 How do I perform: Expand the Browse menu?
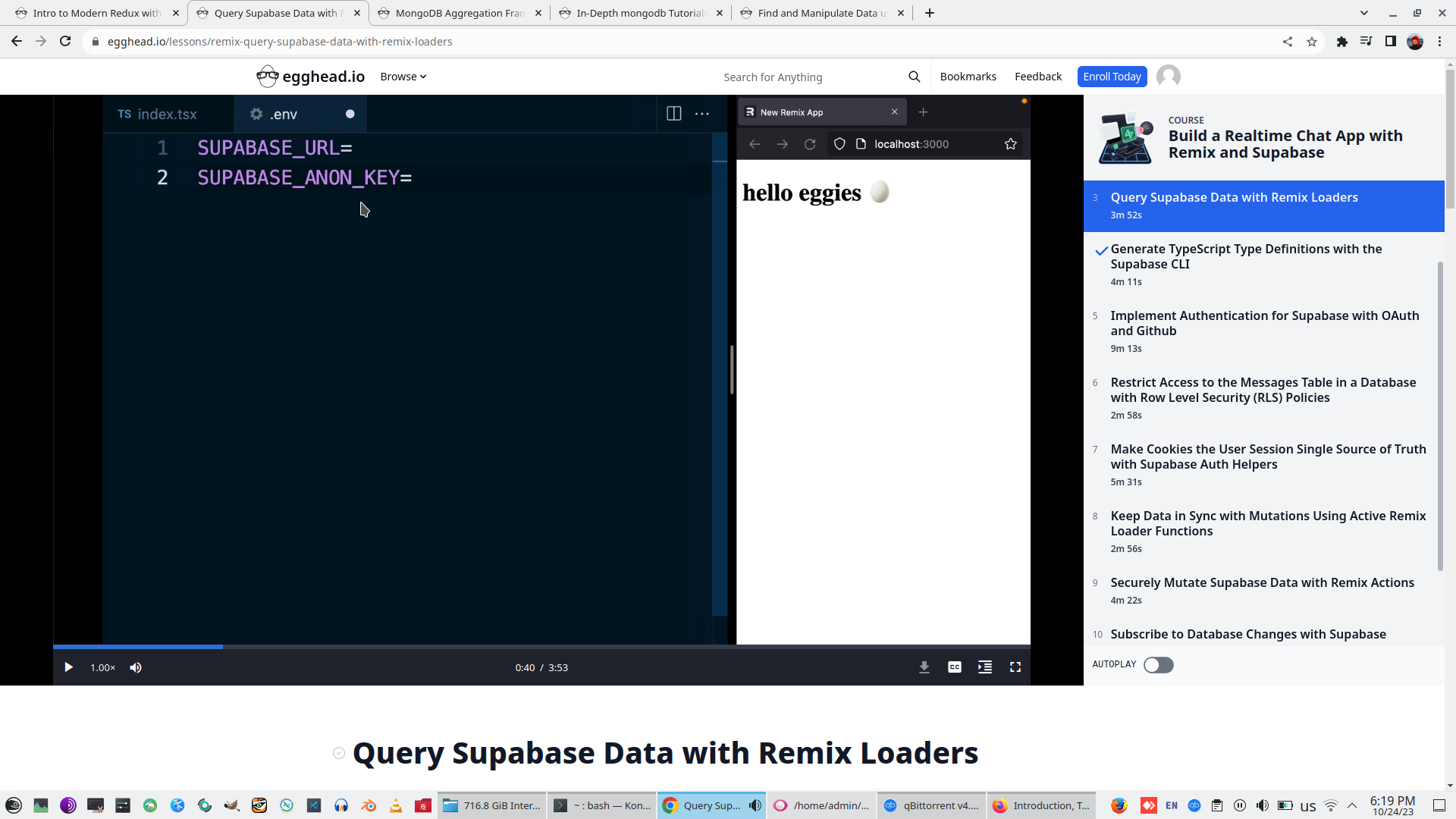pos(403,77)
